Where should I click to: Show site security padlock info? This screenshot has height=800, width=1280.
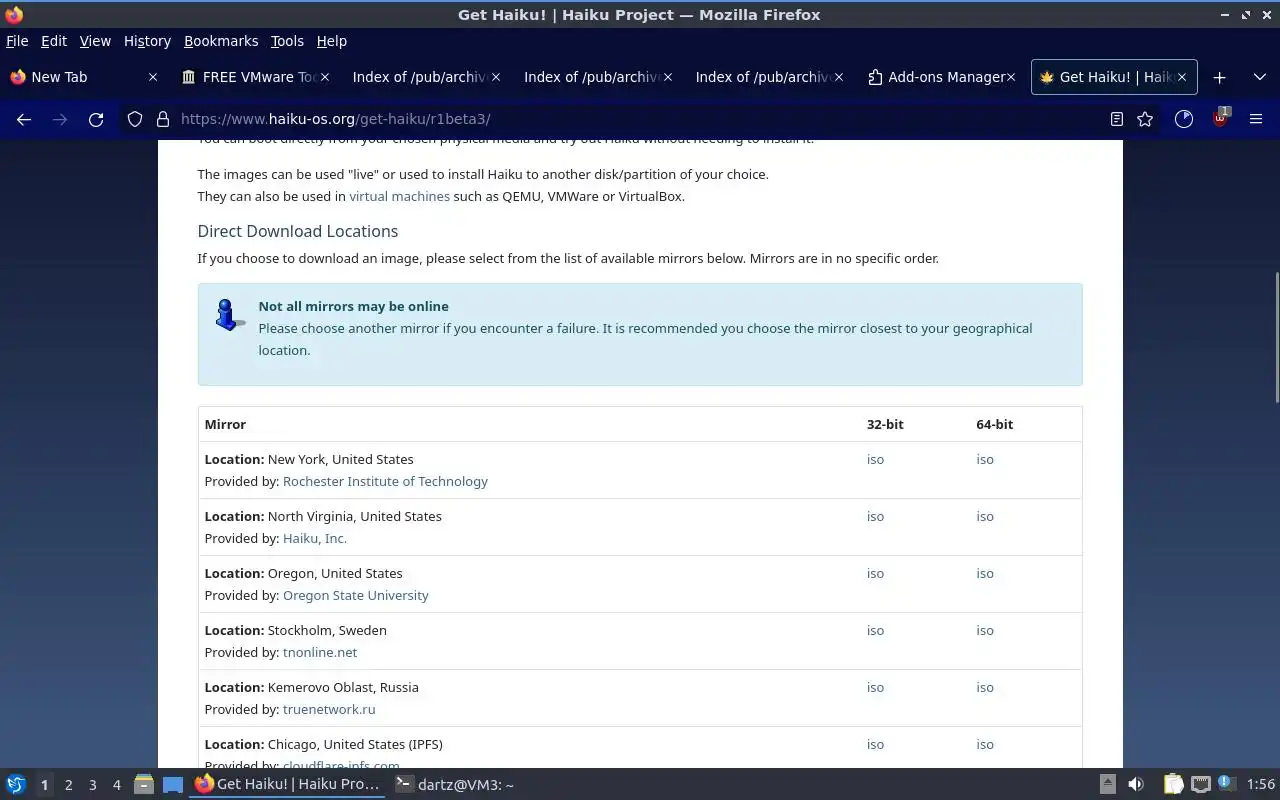point(162,119)
